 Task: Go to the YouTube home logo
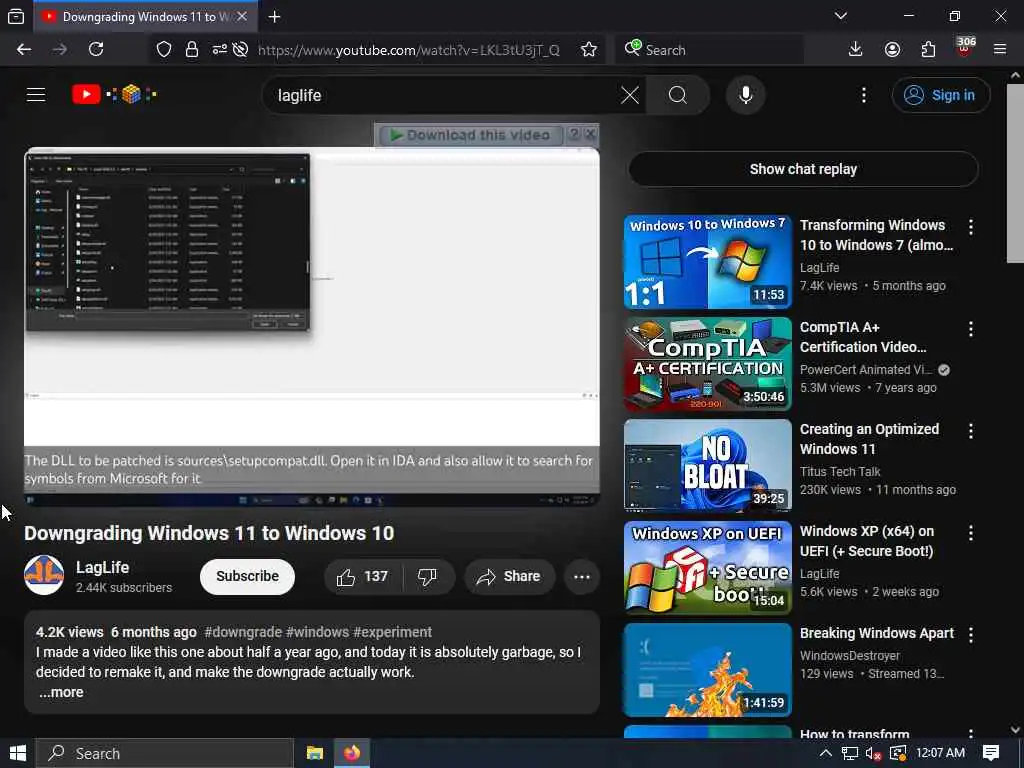tap(115, 95)
